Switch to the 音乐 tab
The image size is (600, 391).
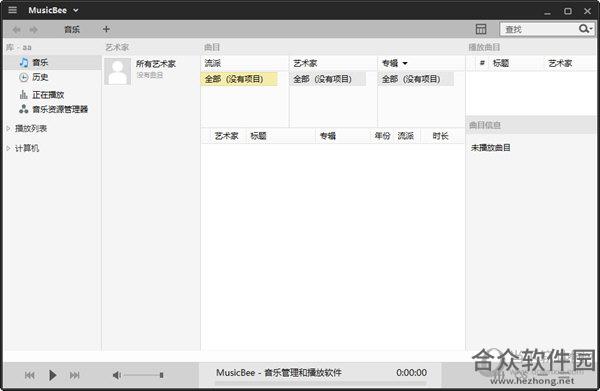(72, 29)
